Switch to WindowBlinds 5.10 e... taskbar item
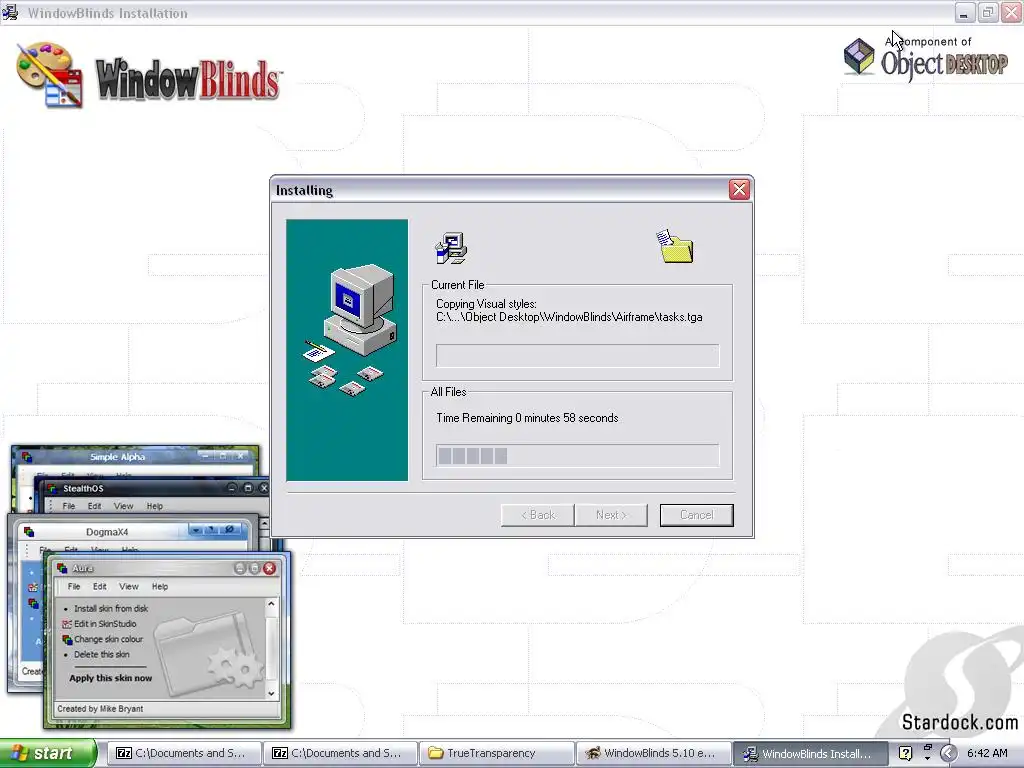Image resolution: width=1024 pixels, height=768 pixels. (653, 753)
